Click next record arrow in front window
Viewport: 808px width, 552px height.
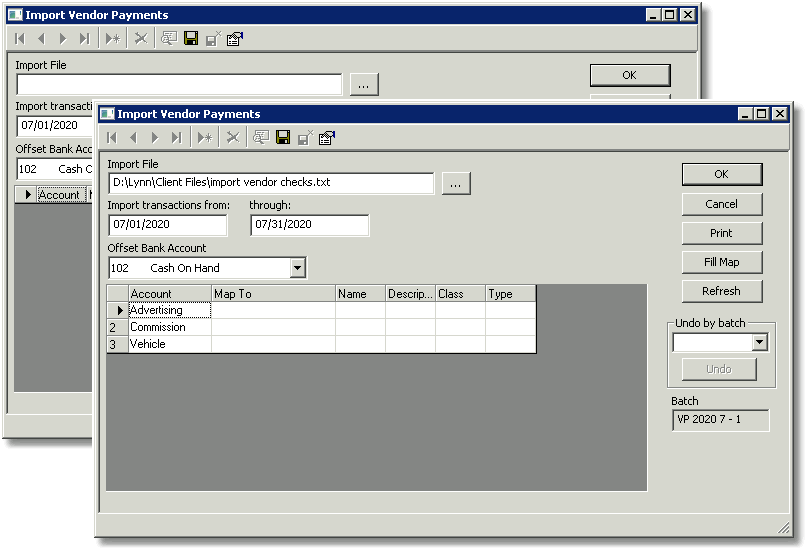point(155,138)
